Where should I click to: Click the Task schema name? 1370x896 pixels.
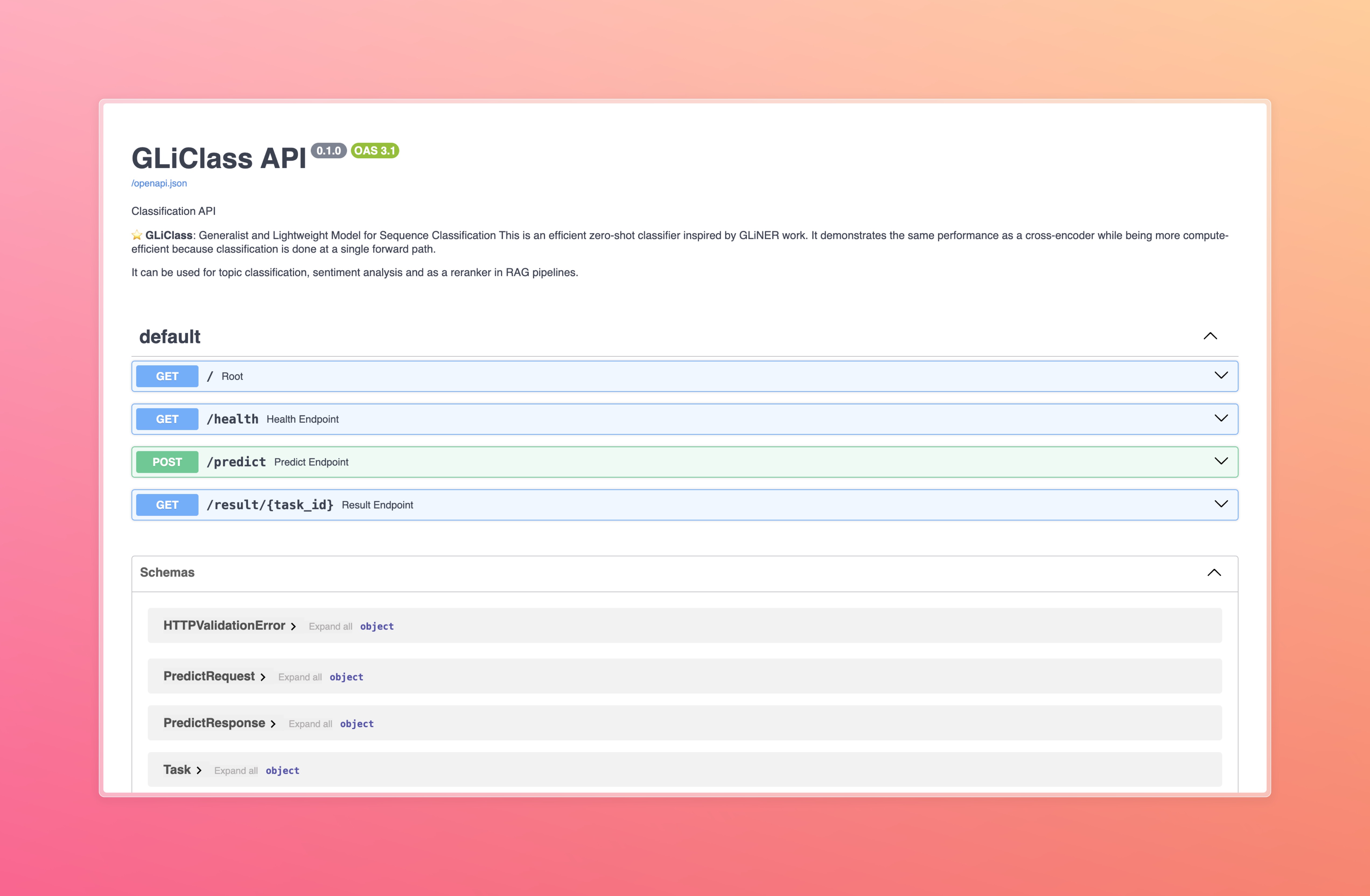pos(177,770)
